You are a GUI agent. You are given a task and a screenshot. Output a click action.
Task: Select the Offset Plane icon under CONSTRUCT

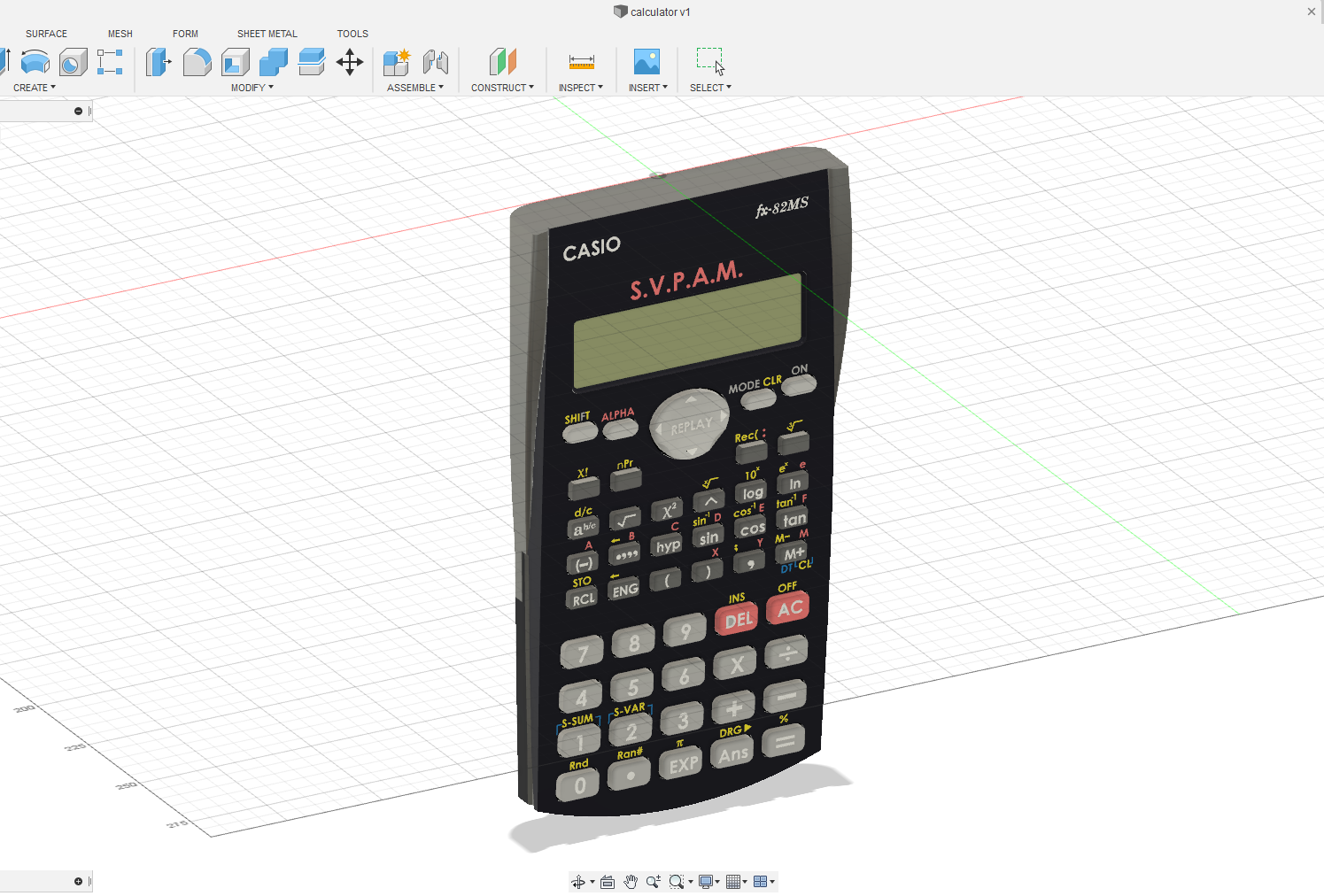click(x=503, y=62)
